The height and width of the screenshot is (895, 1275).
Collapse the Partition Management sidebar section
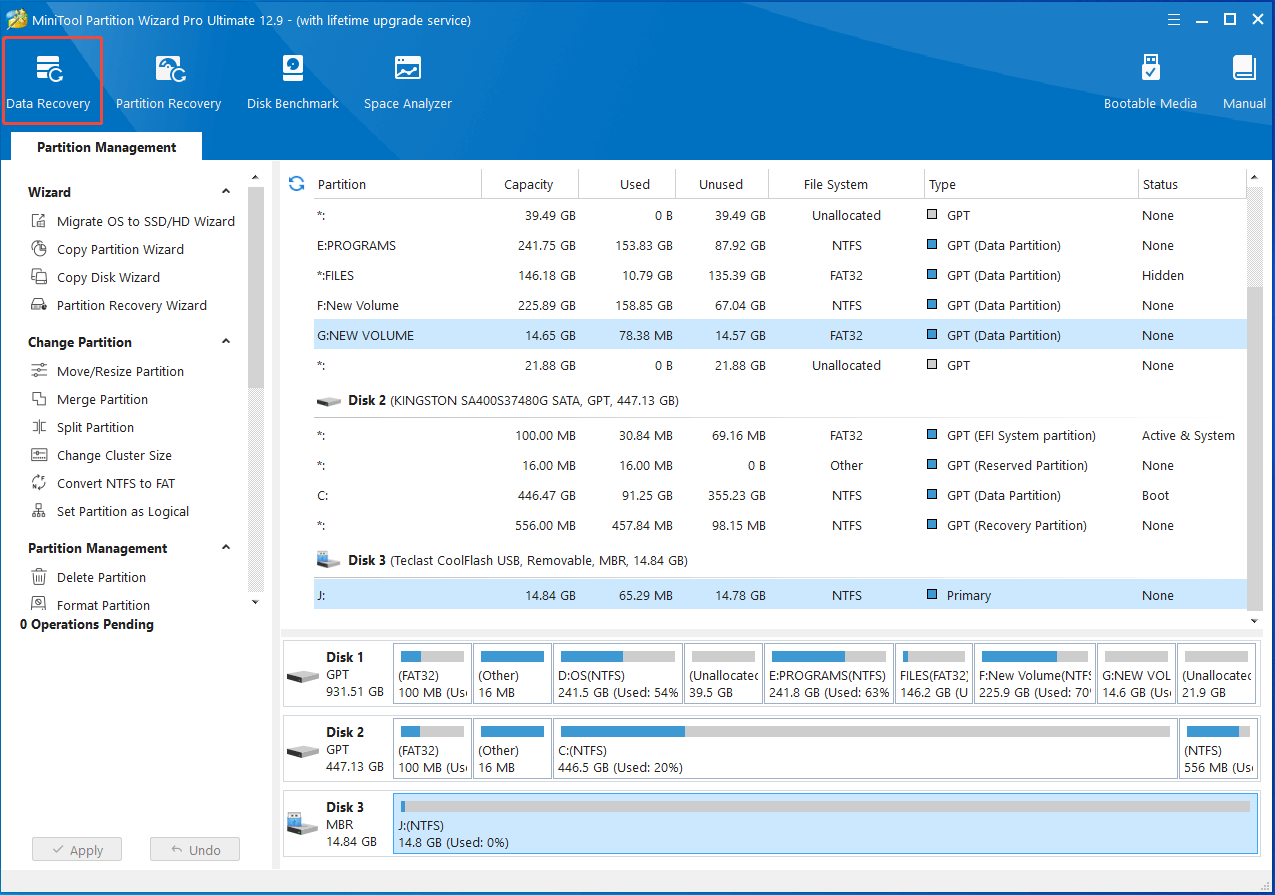(x=226, y=548)
